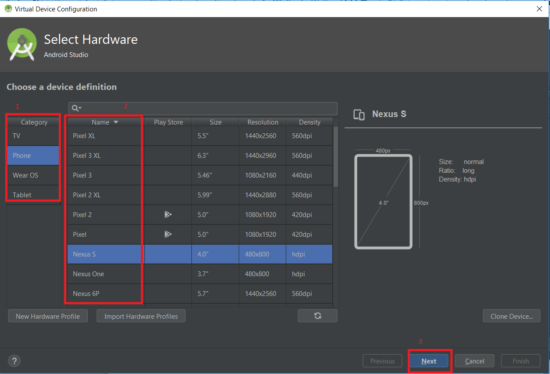Sort by Name column header arrow
Viewport: 550px width, 374px height.
click(116, 122)
